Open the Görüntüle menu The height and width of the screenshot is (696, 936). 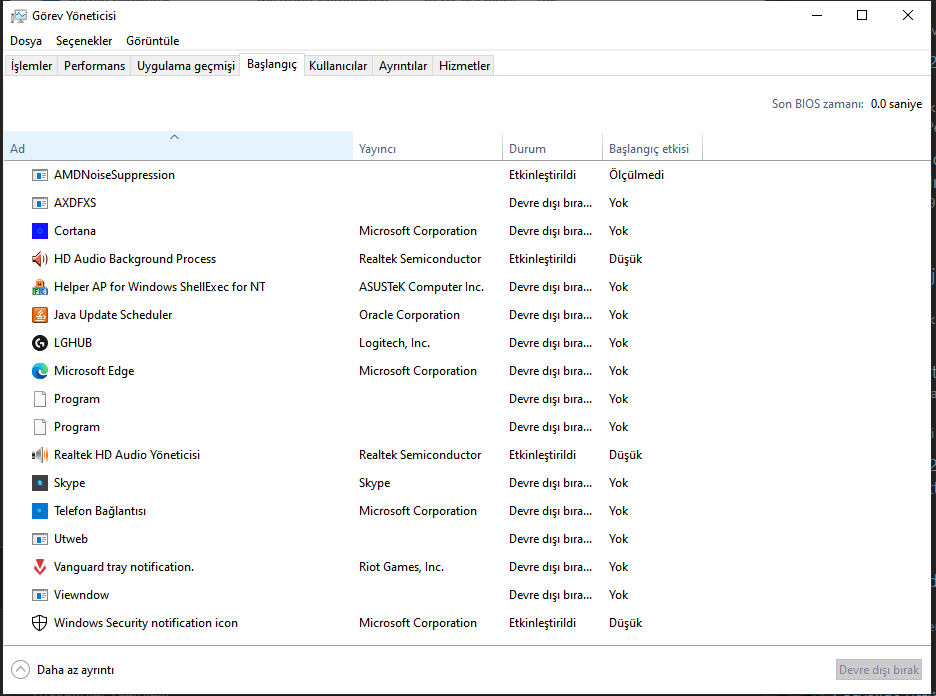click(153, 41)
